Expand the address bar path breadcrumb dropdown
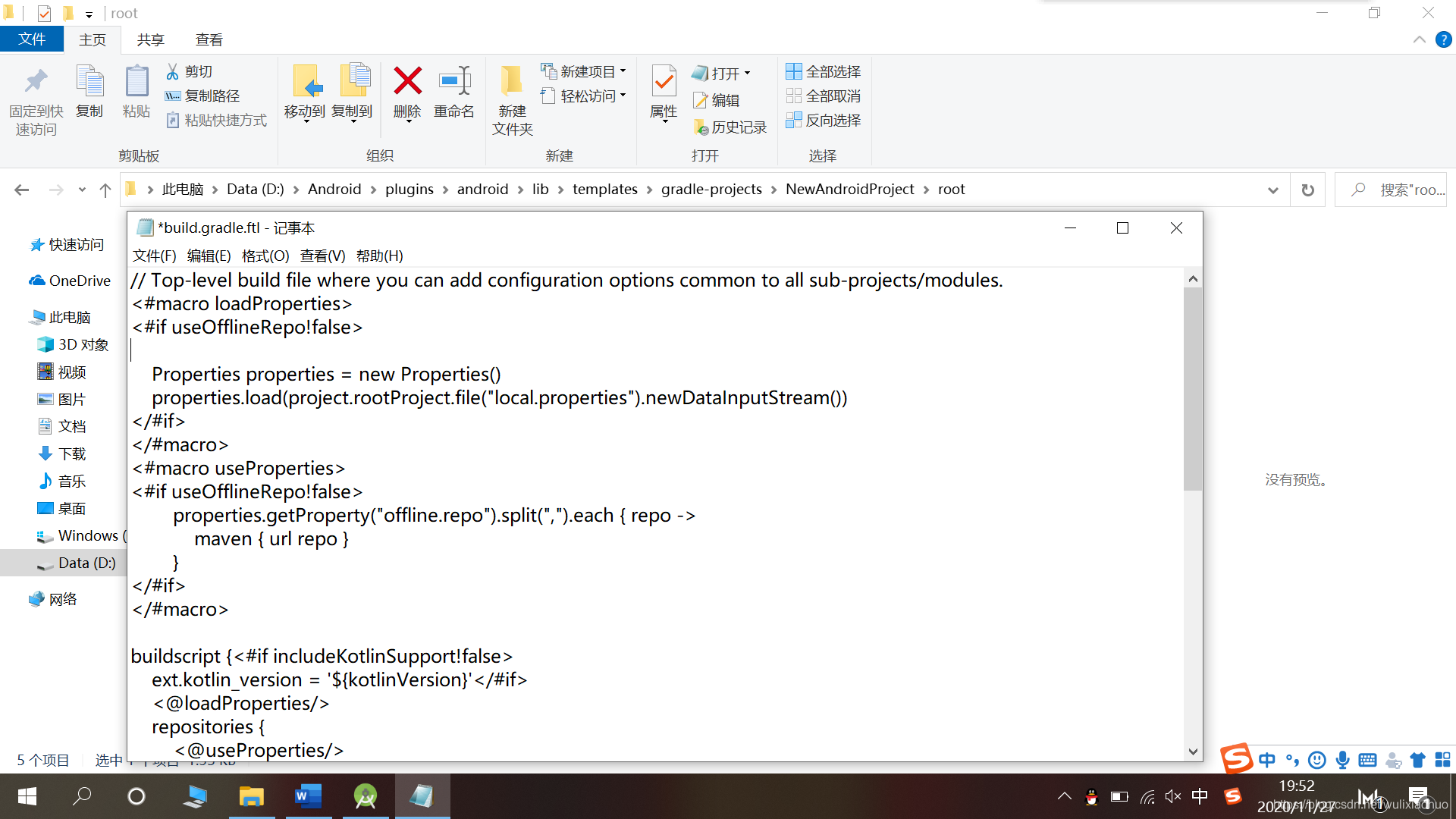The height and width of the screenshot is (819, 1456). click(x=1273, y=189)
